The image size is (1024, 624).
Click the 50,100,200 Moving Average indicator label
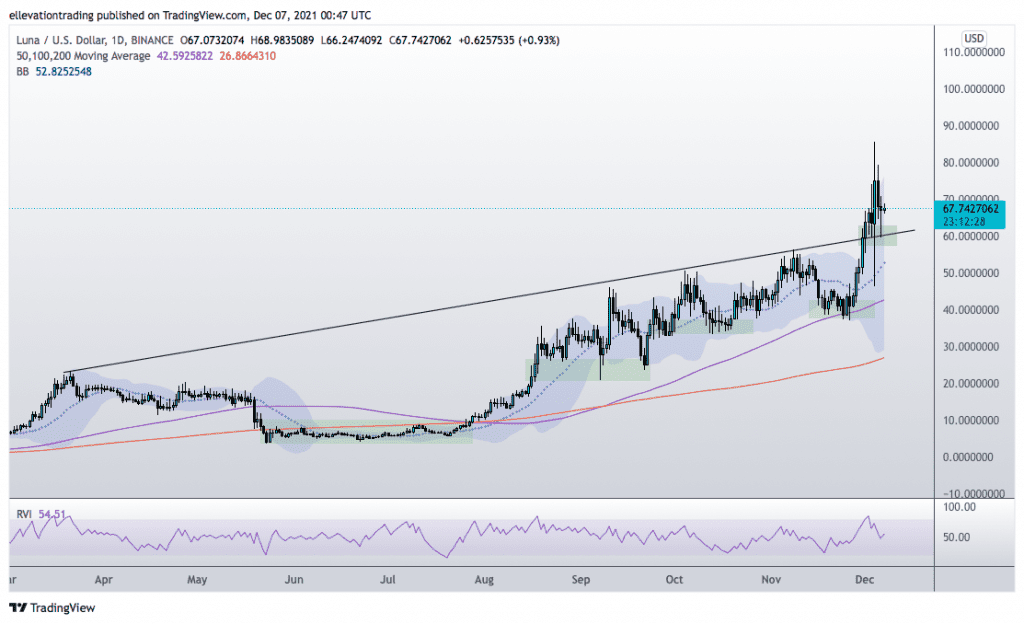tap(83, 56)
